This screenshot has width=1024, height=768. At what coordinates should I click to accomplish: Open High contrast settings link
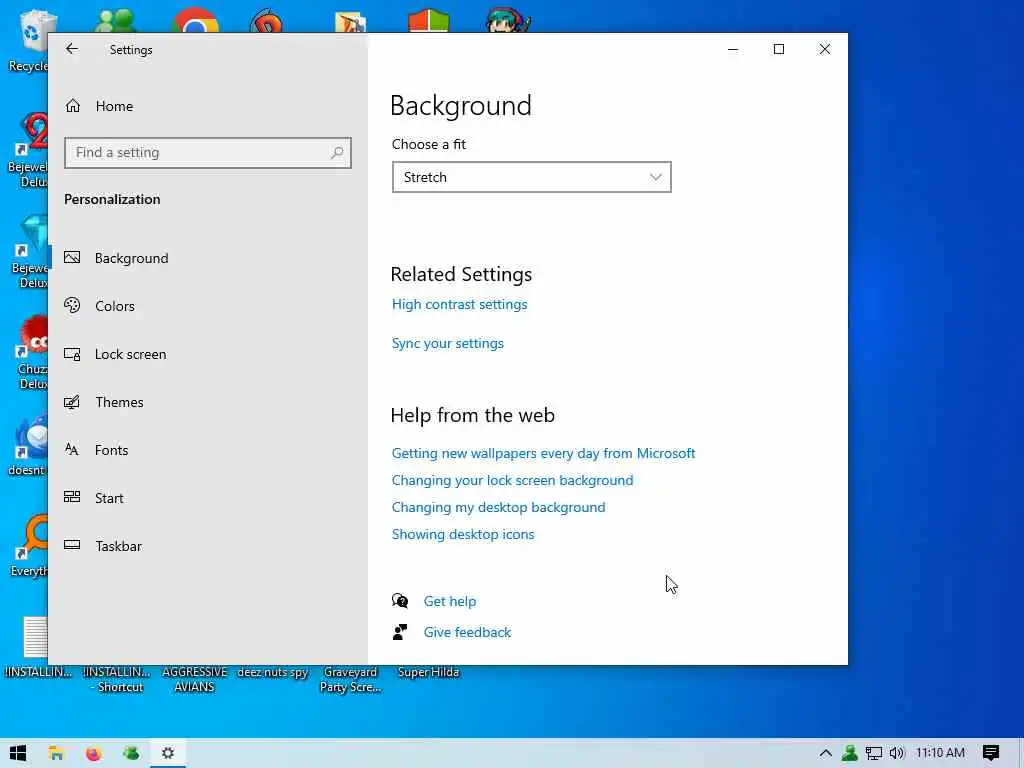[459, 304]
